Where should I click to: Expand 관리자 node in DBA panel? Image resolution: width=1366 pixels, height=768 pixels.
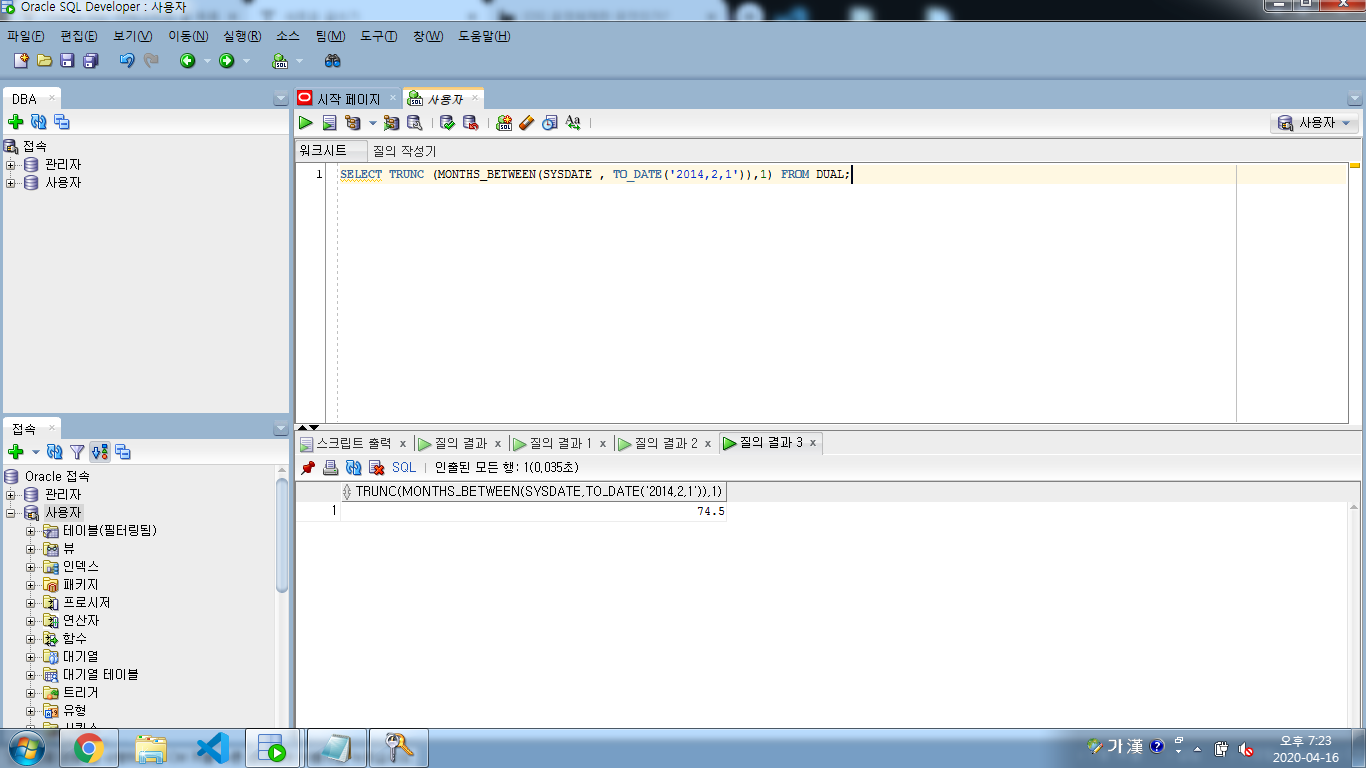point(11,165)
